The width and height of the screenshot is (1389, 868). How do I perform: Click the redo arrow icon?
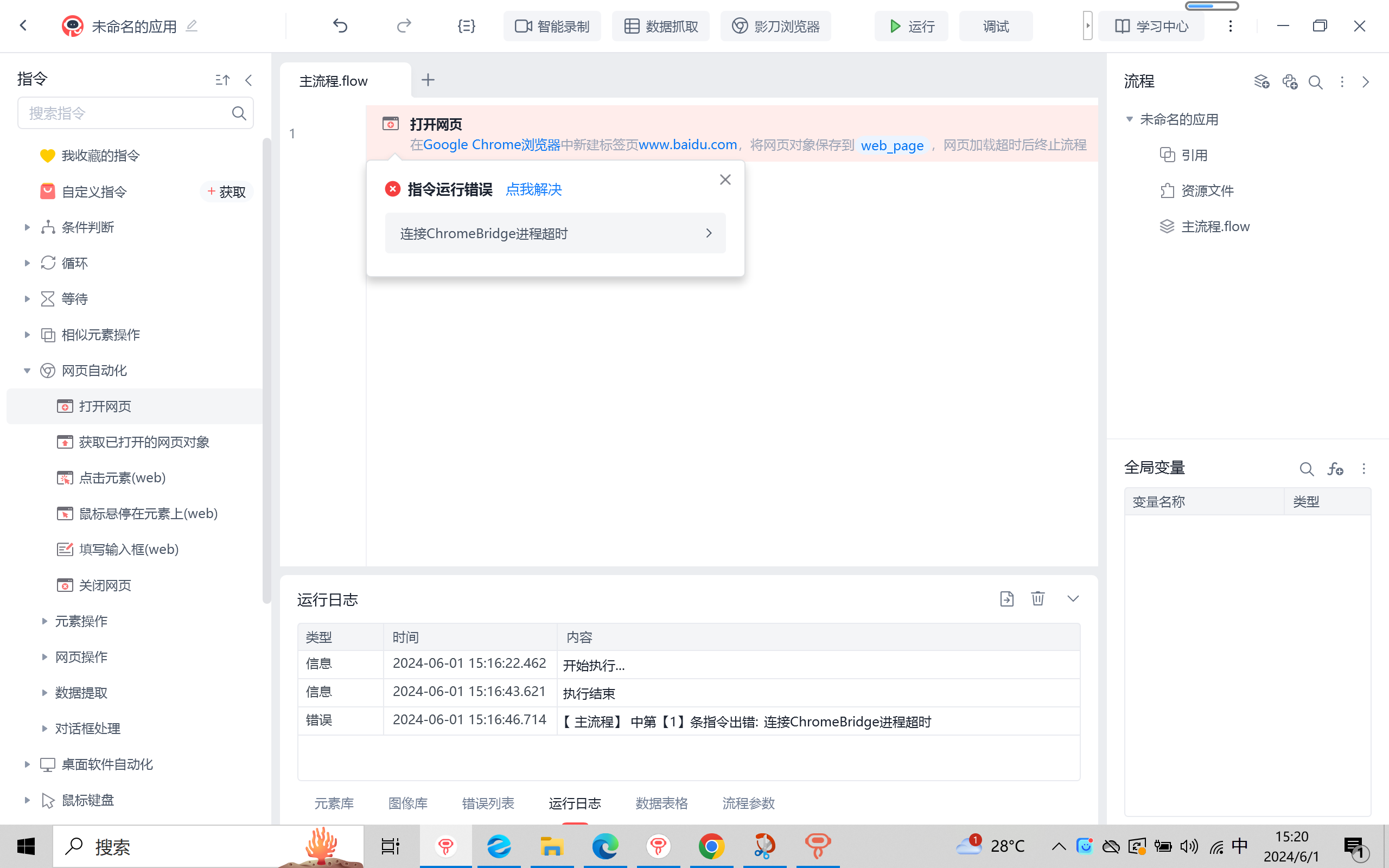pos(404,26)
